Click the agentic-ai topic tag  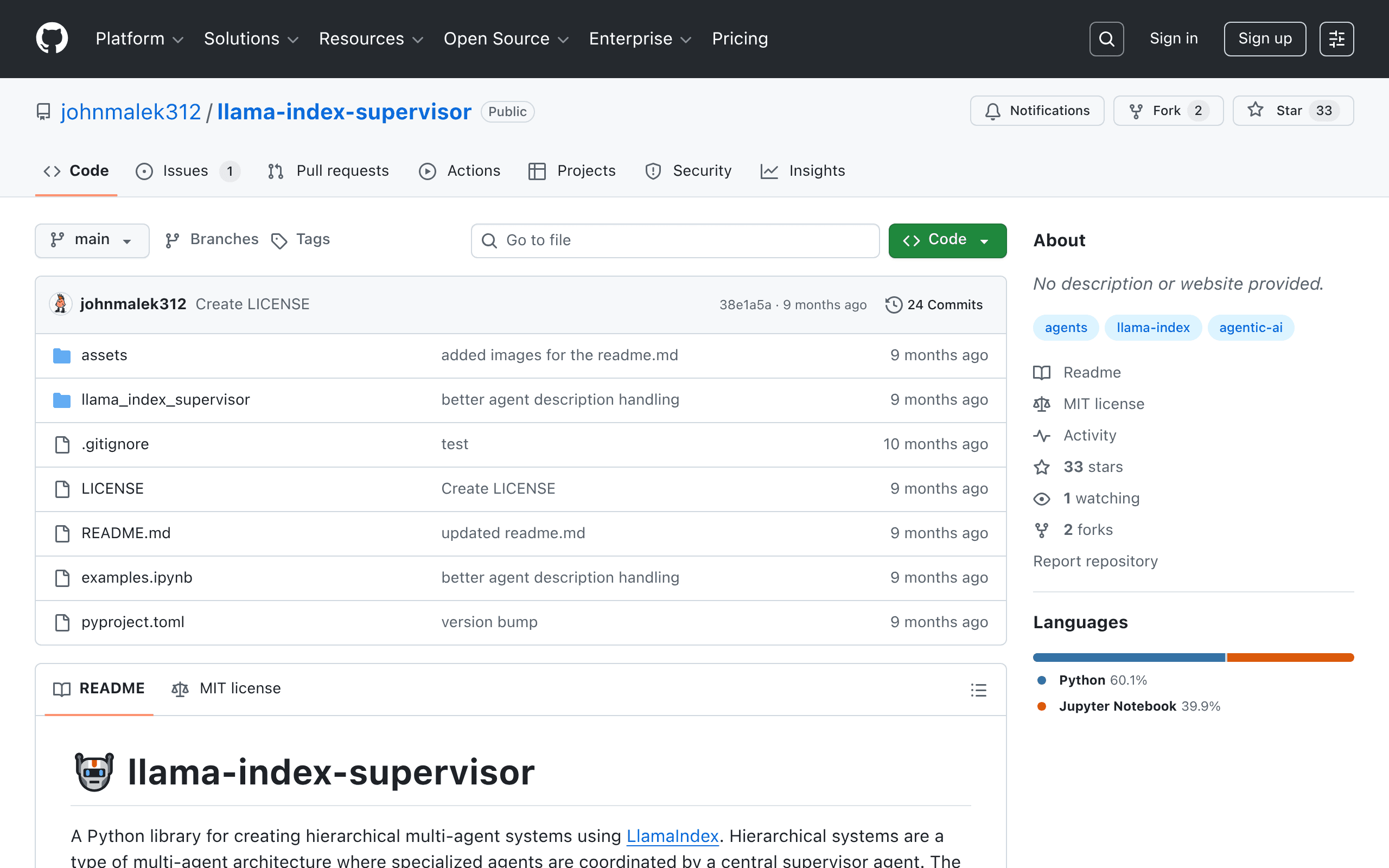(1251, 328)
